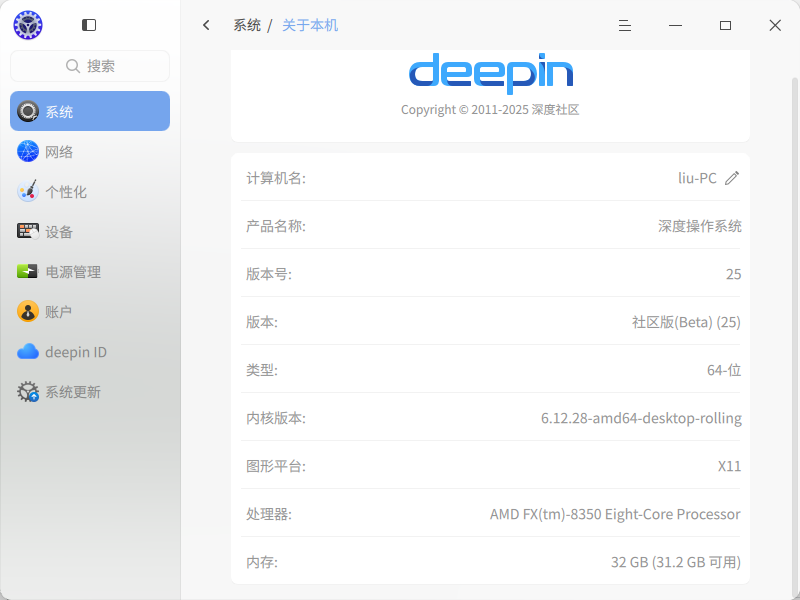Click the 内核版本 label
800x600 pixels.
pyautogui.click(x=276, y=418)
